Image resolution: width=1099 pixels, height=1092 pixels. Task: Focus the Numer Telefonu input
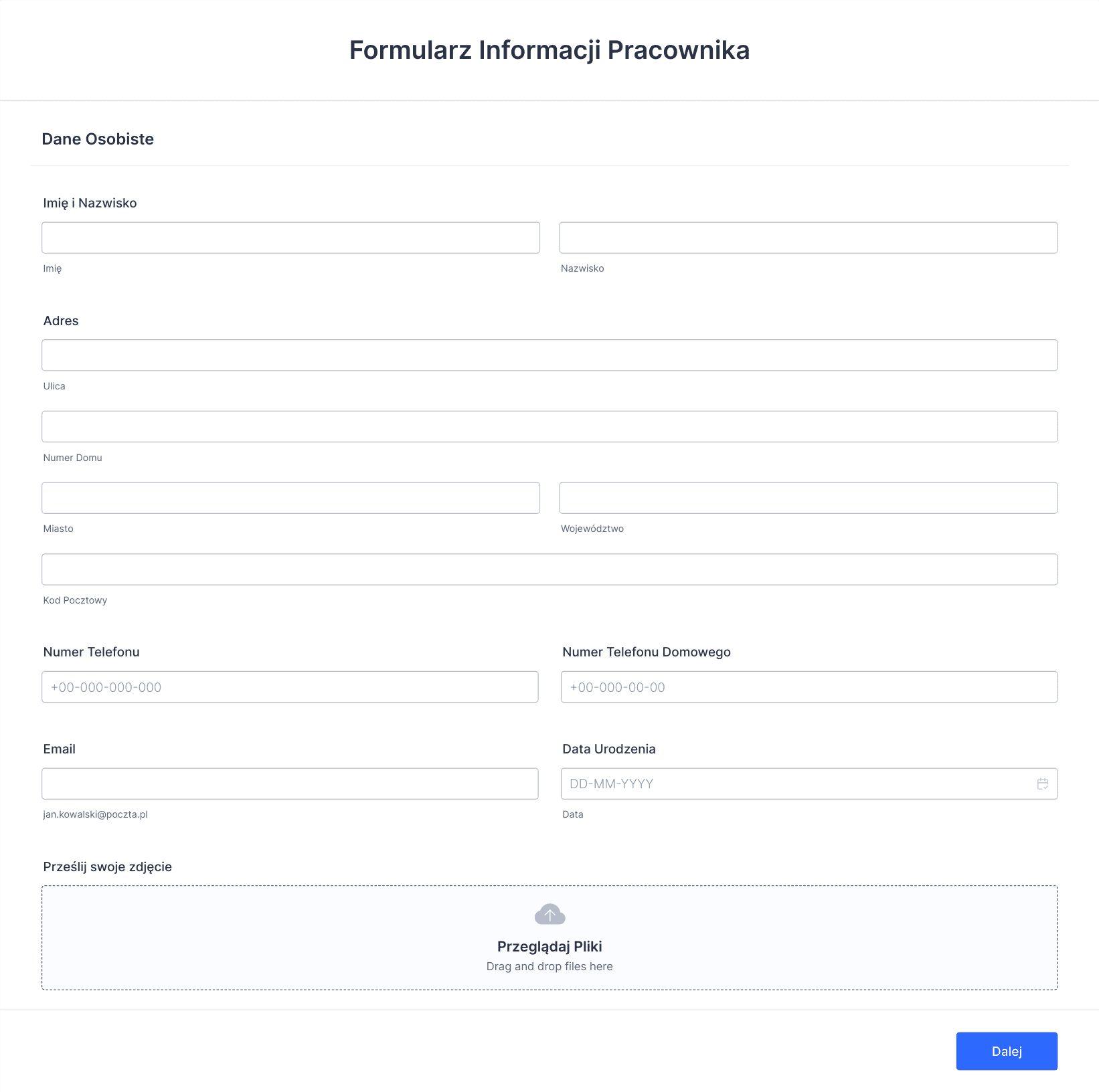click(290, 687)
